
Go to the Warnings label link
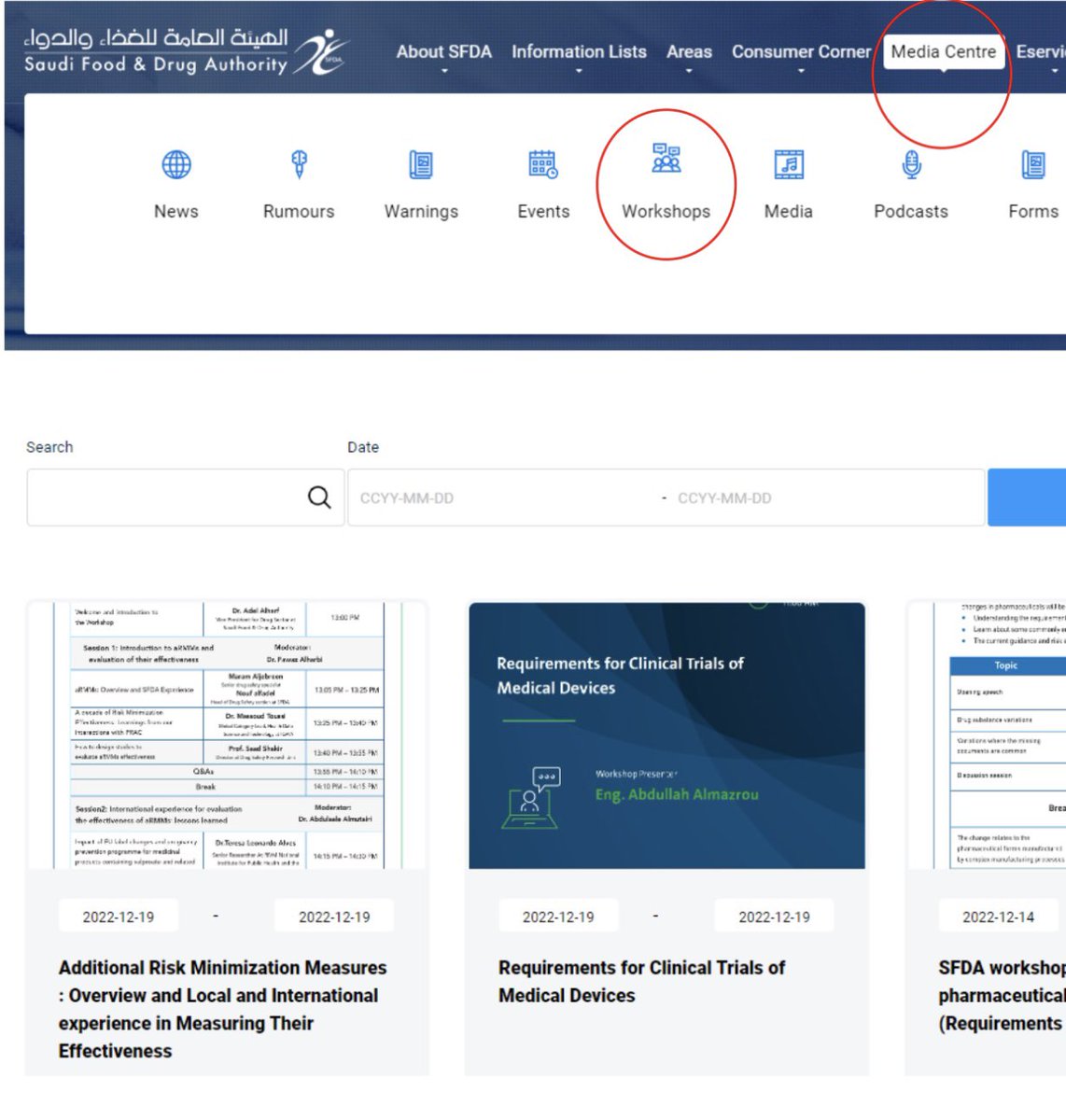pyautogui.click(x=421, y=212)
